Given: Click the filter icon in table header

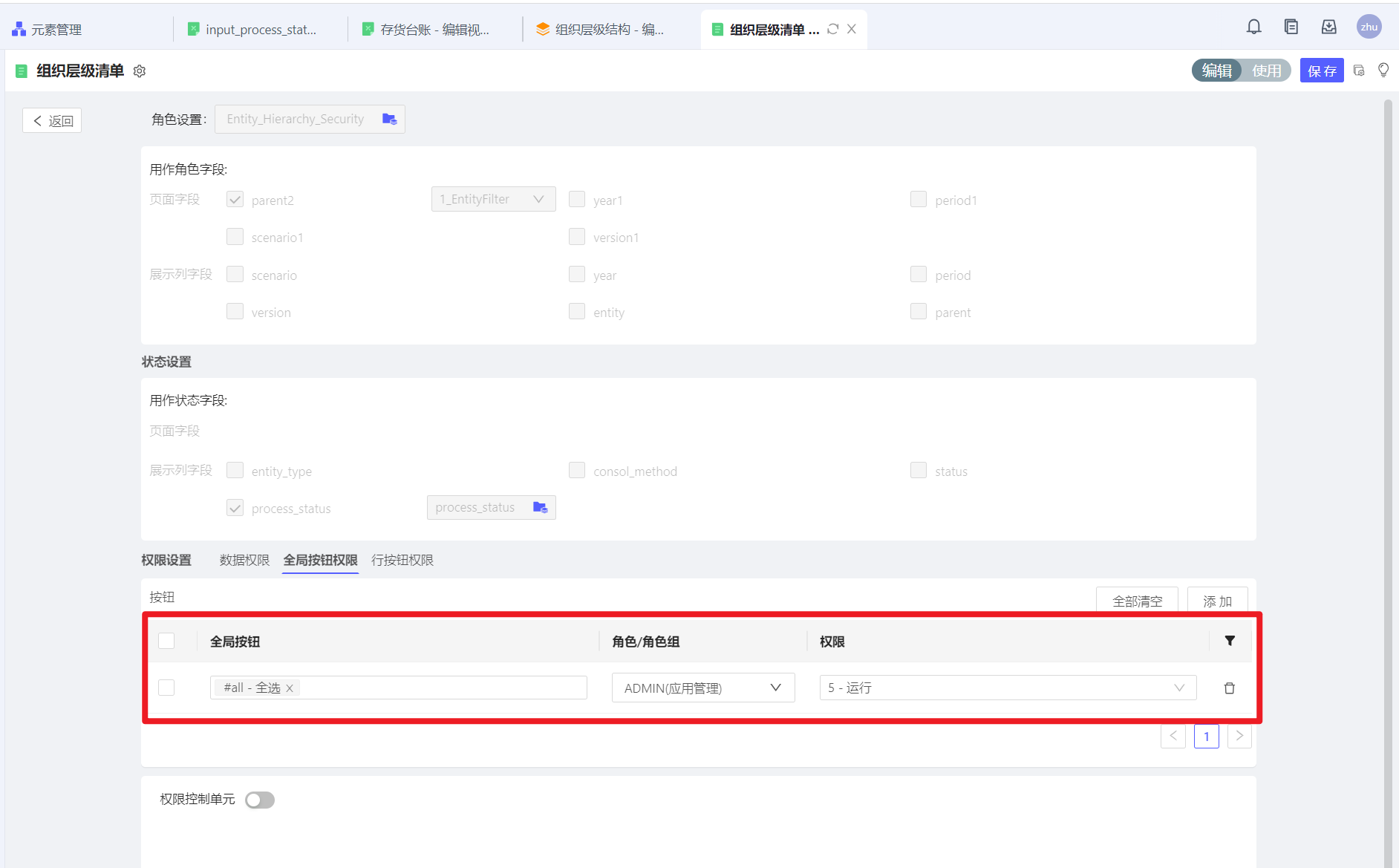Looking at the screenshot, I should coord(1230,641).
